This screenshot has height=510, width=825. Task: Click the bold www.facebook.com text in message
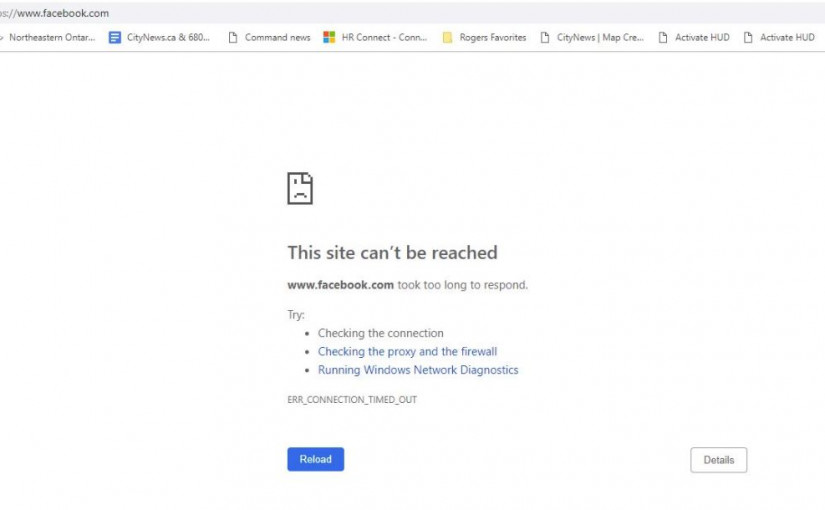[340, 285]
